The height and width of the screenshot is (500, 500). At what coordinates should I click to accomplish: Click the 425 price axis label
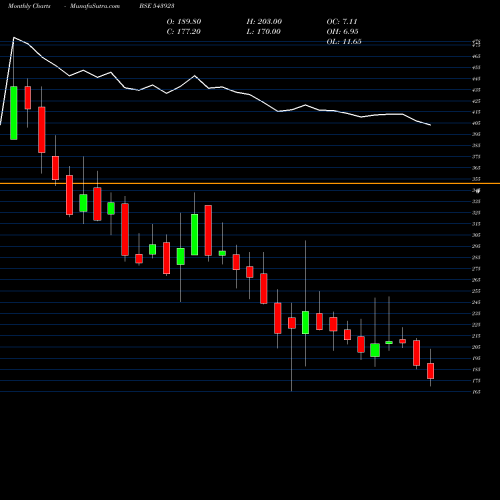476,101
